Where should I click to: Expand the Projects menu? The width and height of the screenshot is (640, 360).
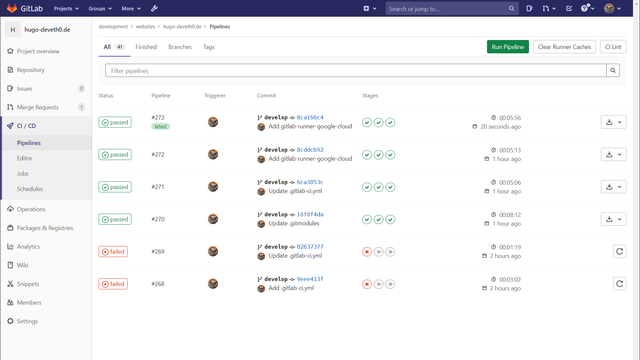[66, 8]
